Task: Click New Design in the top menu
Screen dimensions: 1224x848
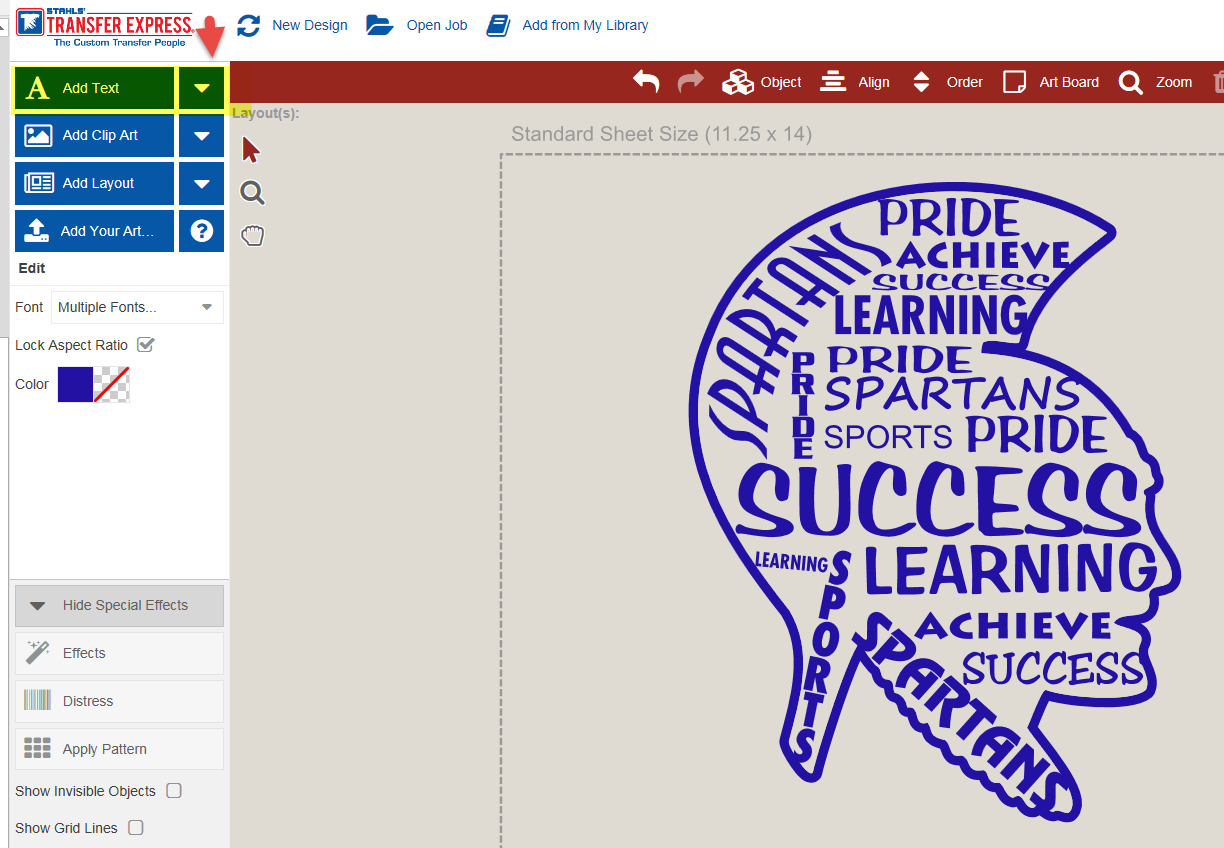Action: click(x=309, y=25)
